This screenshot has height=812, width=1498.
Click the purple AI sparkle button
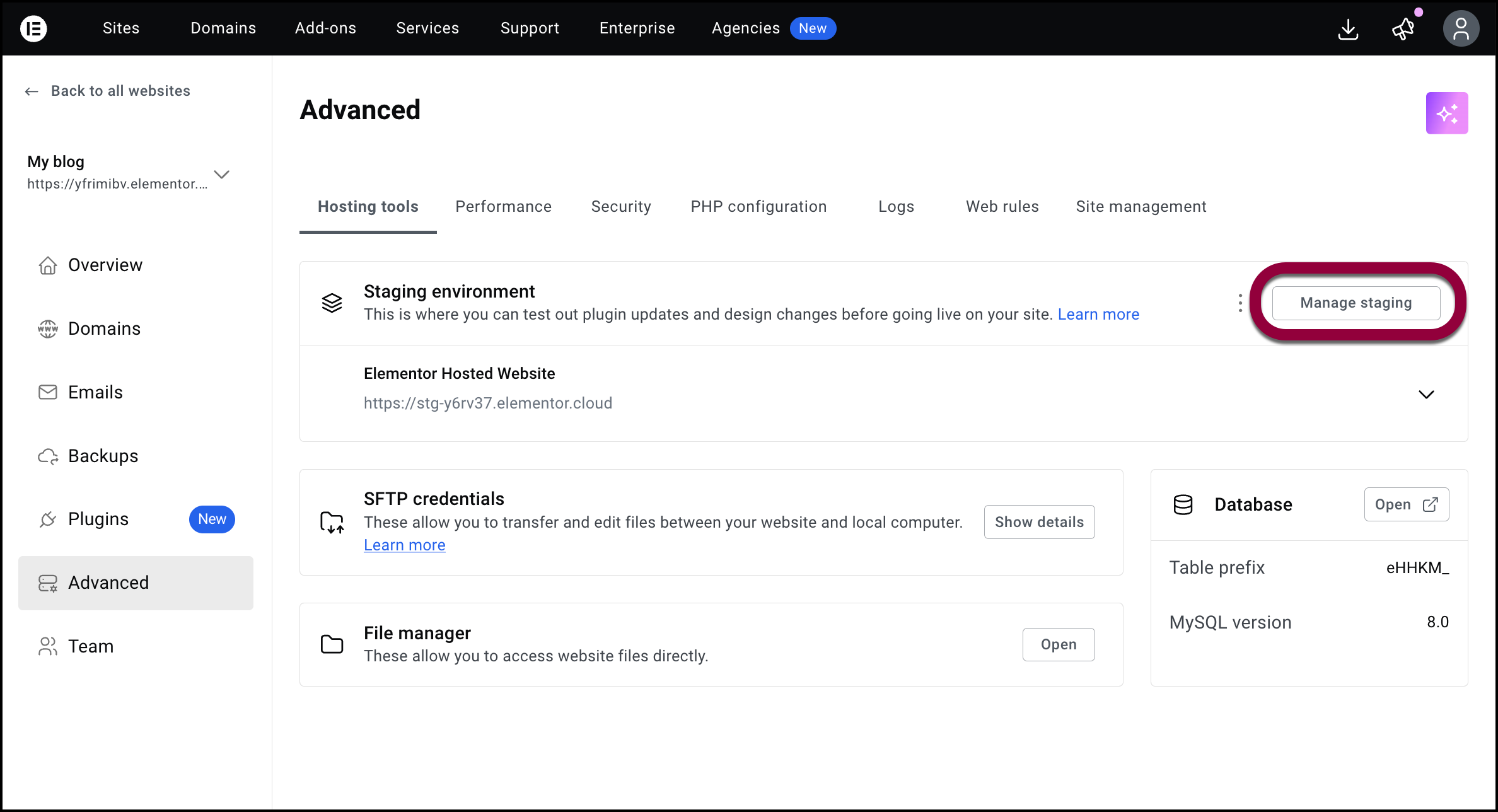(x=1447, y=113)
